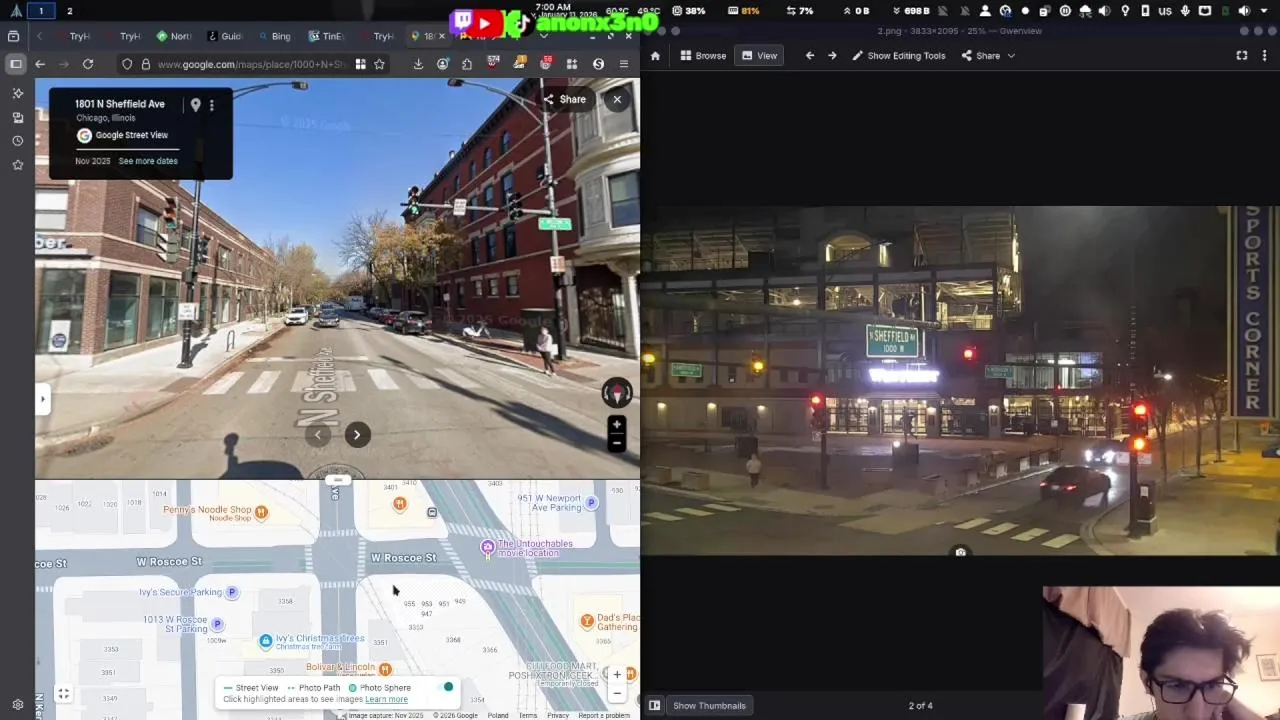The image size is (1280, 720).
Task: Zoom out on the Street View image
Action: point(617,442)
